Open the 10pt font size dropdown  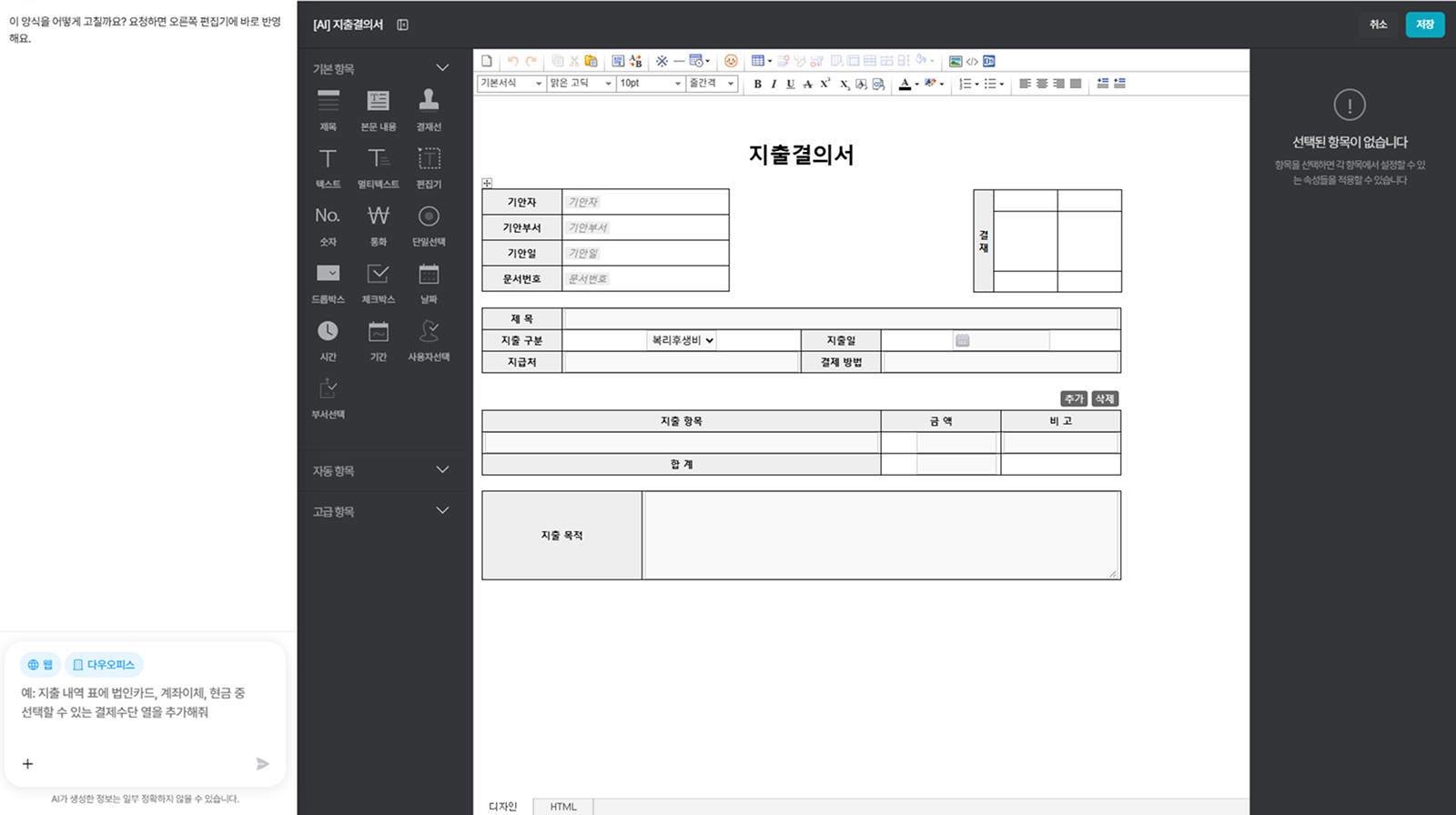650,83
